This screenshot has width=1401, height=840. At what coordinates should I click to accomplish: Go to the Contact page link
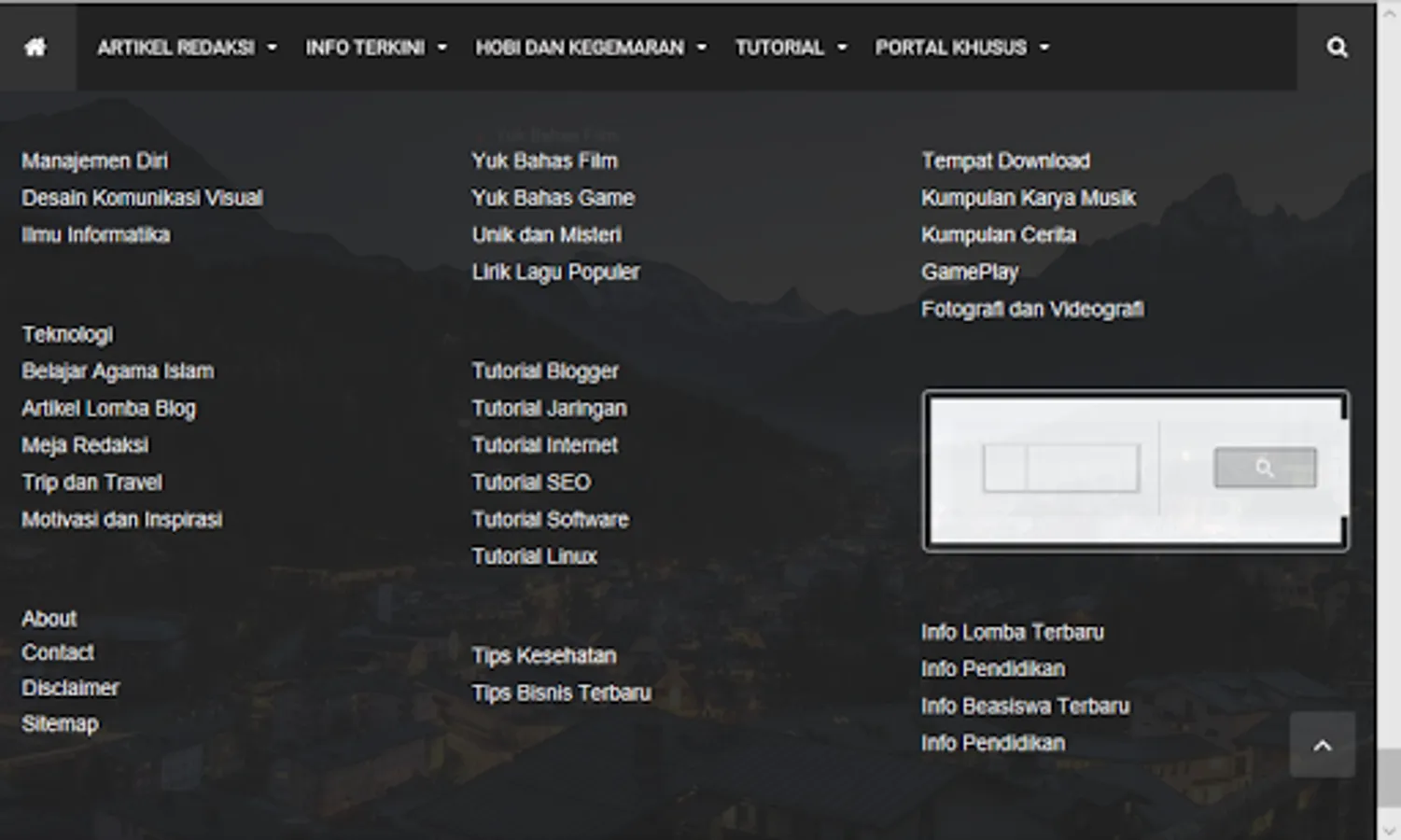[58, 652]
